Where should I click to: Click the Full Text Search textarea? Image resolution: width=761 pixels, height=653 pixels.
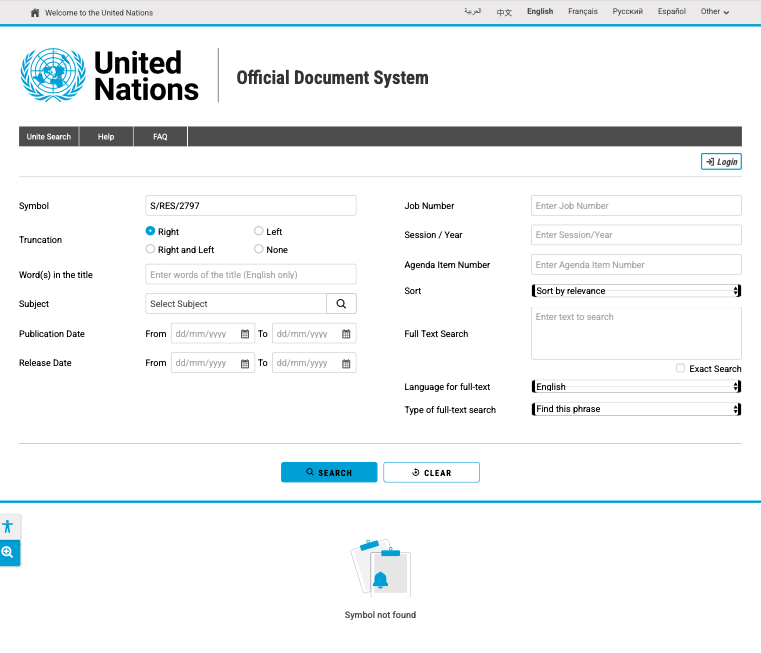tap(636, 334)
